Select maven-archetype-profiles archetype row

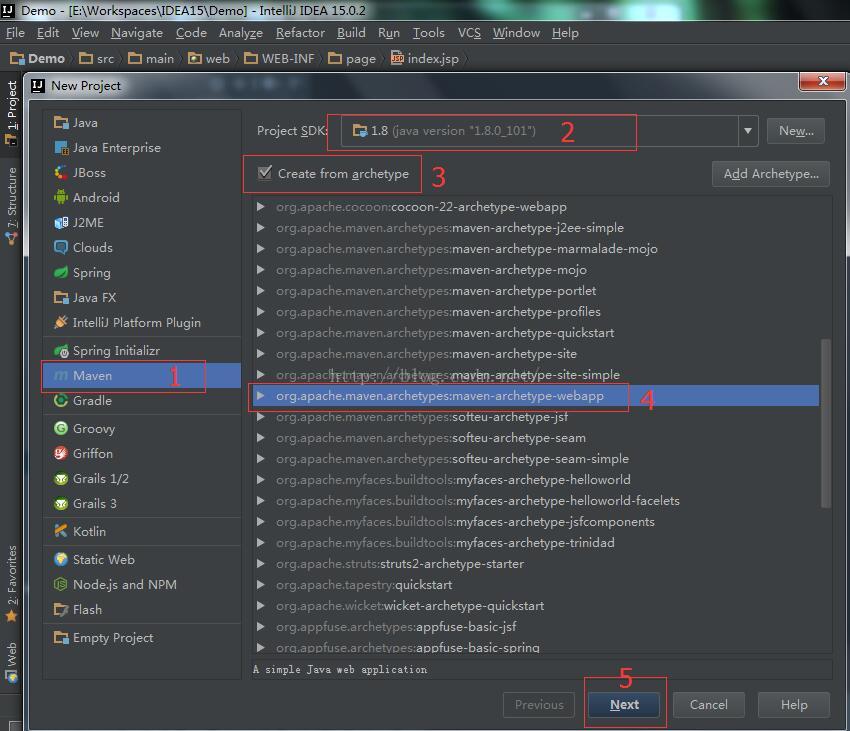[x=536, y=312]
